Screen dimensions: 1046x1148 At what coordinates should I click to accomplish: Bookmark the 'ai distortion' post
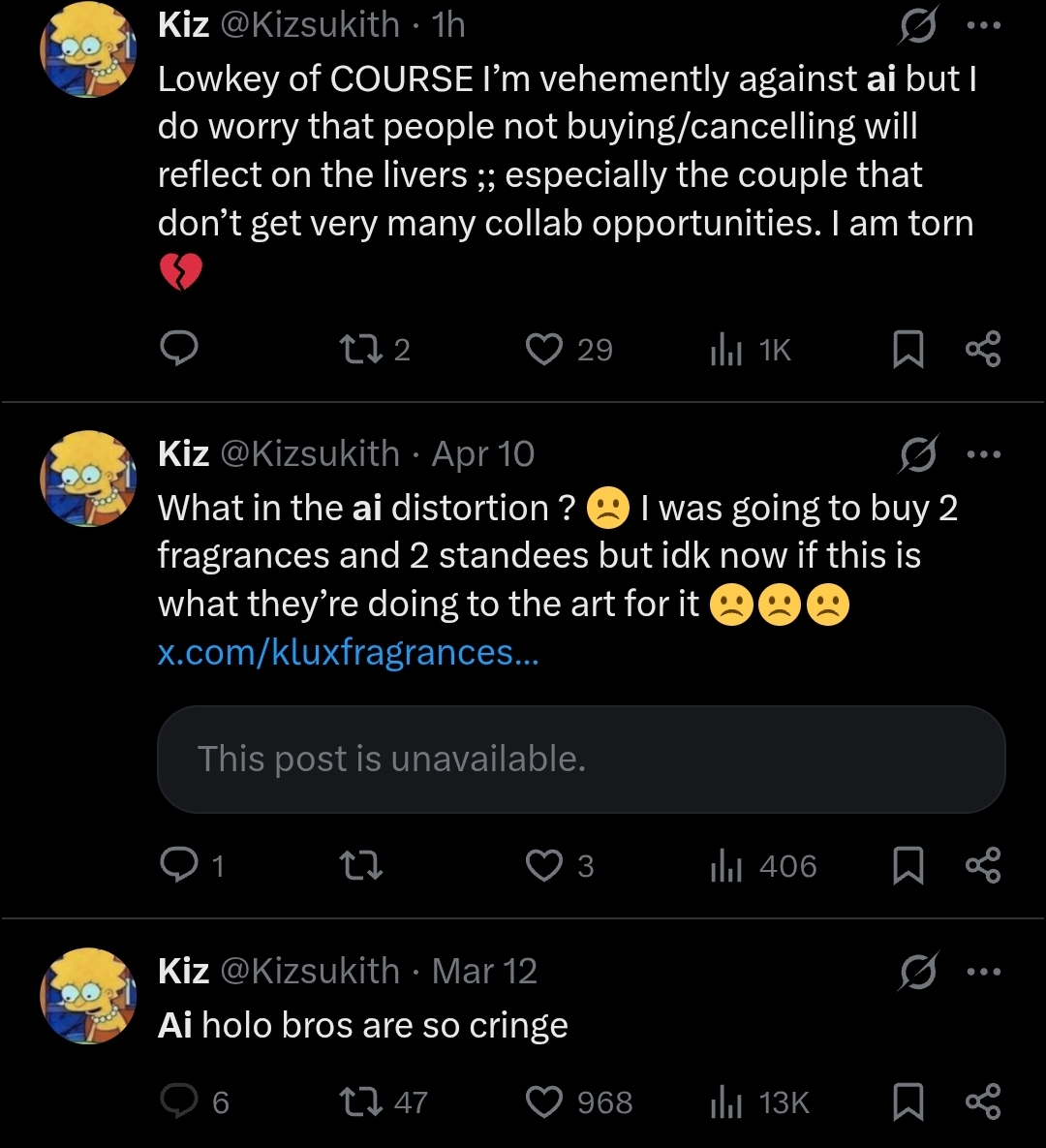point(908,865)
